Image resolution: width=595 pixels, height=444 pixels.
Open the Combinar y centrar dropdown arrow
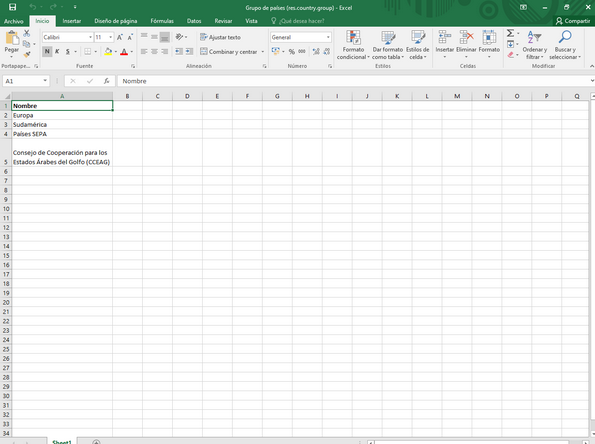(x=263, y=52)
